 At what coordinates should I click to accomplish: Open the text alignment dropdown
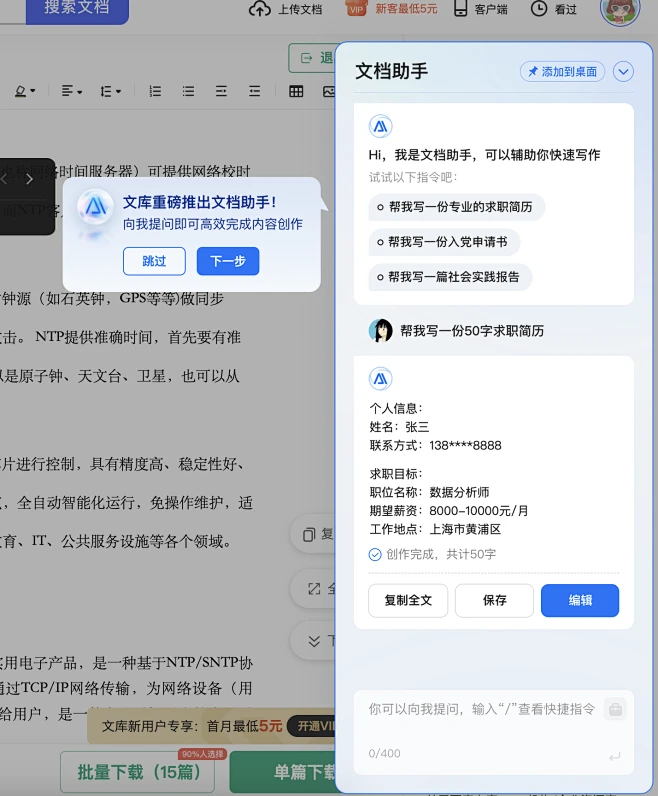click(71, 91)
